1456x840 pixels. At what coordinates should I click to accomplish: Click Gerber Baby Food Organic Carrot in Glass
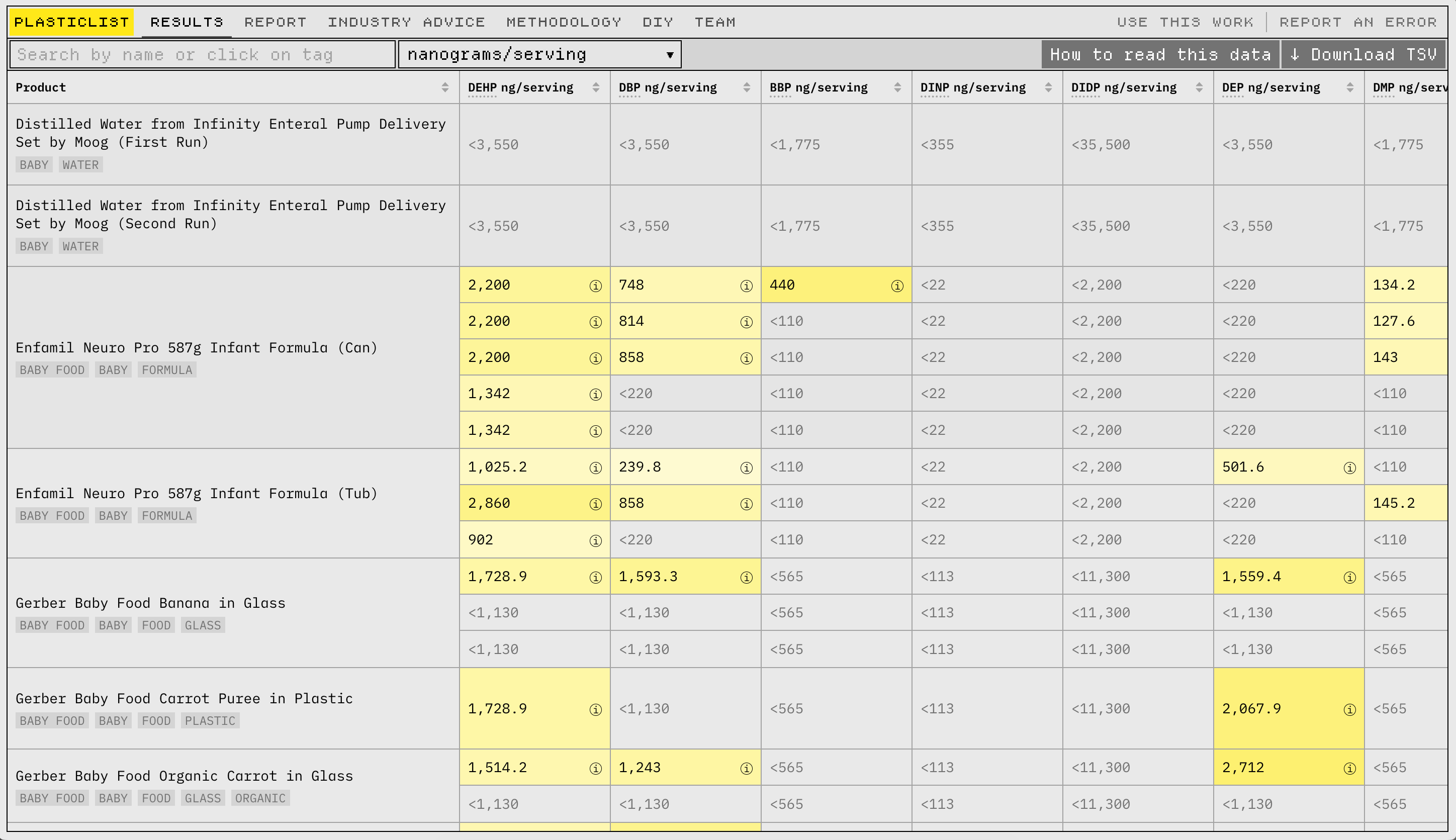coord(185,777)
